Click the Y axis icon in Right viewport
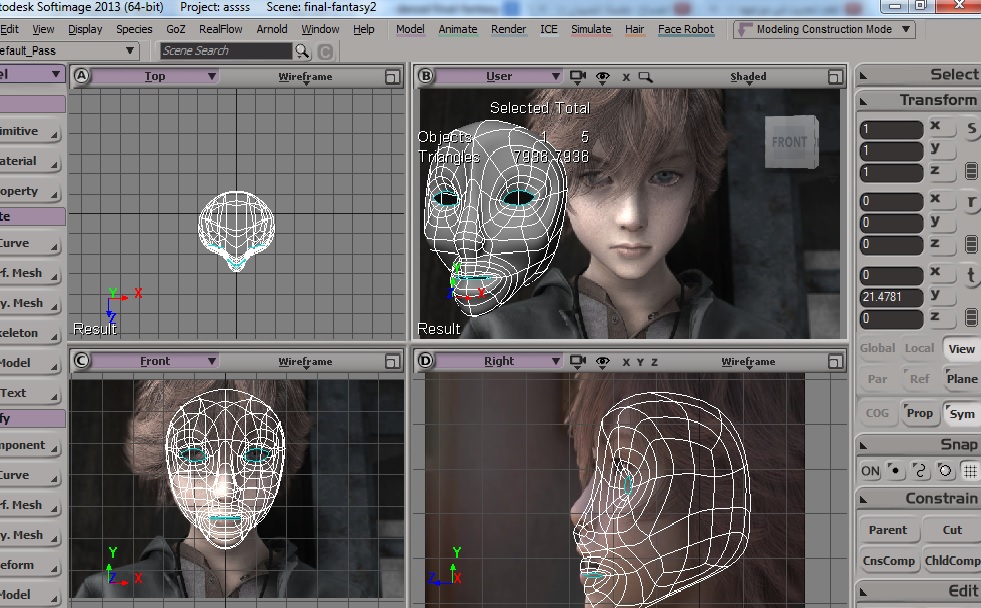The height and width of the screenshot is (608, 981). click(640, 362)
